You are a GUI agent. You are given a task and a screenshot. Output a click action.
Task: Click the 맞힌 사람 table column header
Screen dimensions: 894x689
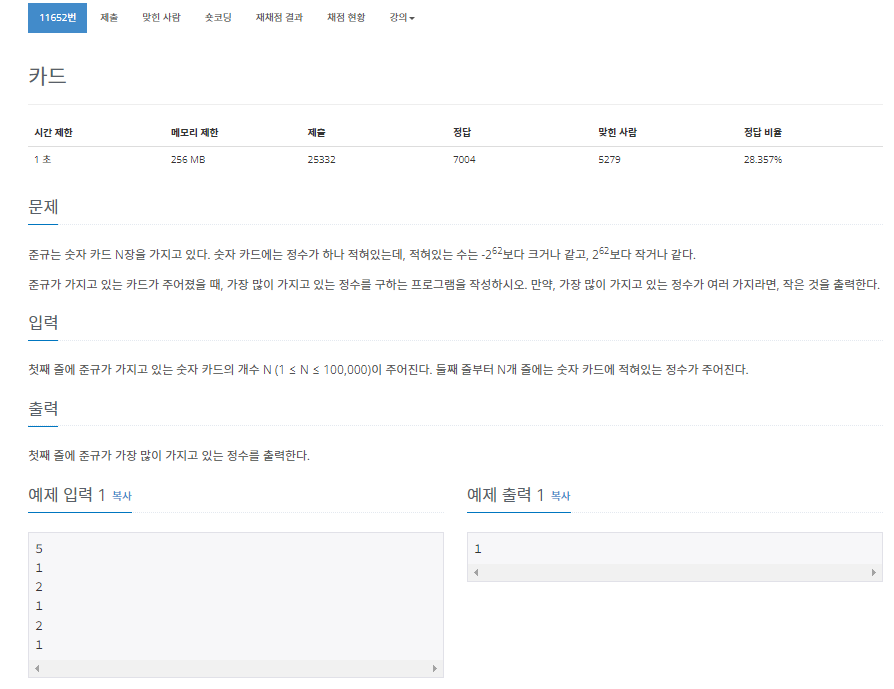coord(617,132)
